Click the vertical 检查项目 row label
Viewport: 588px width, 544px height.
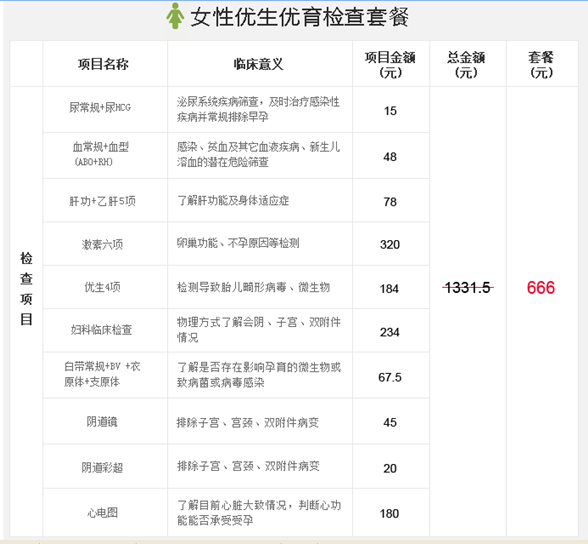[x=26, y=289]
